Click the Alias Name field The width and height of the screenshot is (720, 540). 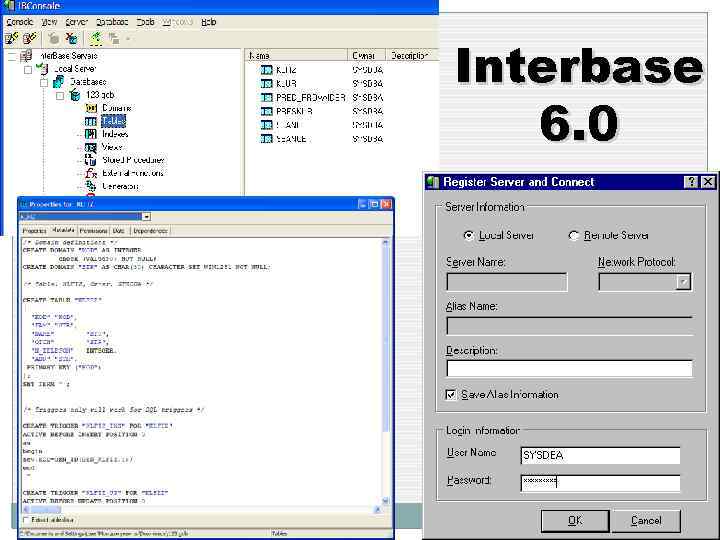(x=569, y=326)
